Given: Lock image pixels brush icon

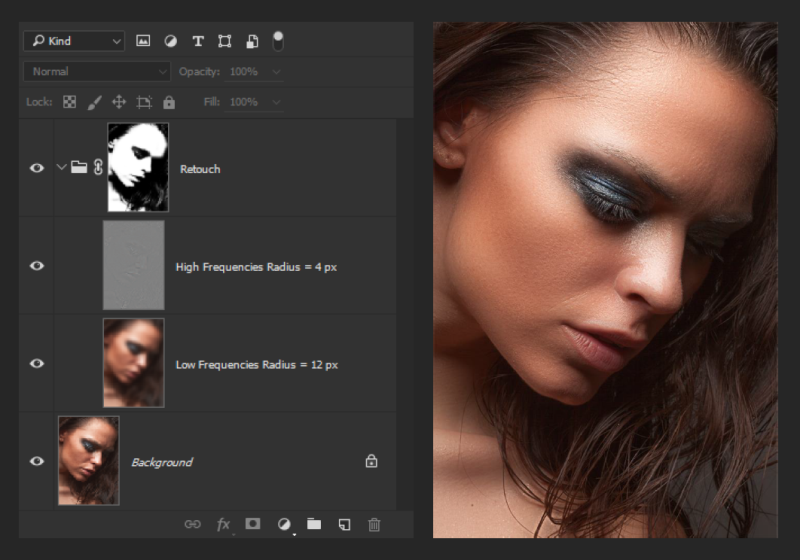Looking at the screenshot, I should (x=94, y=103).
